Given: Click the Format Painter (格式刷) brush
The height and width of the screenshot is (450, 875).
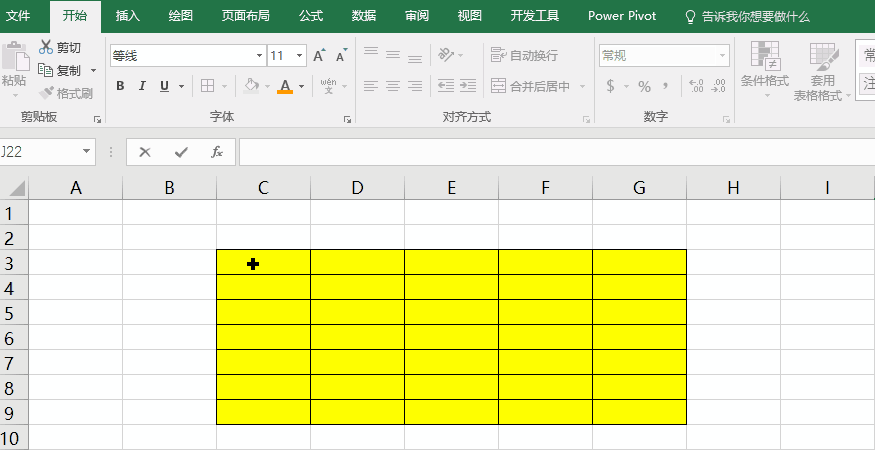Looking at the screenshot, I should coord(46,93).
